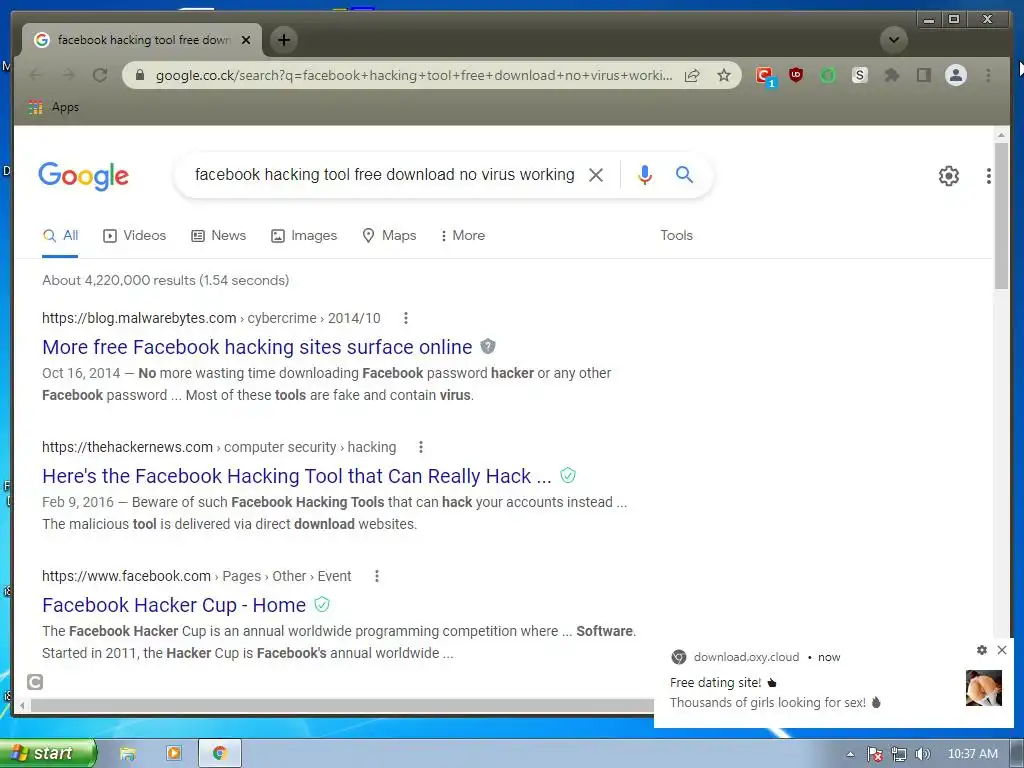Click the 'About 4,220,000 results' text
1024x768 pixels.
coord(165,280)
